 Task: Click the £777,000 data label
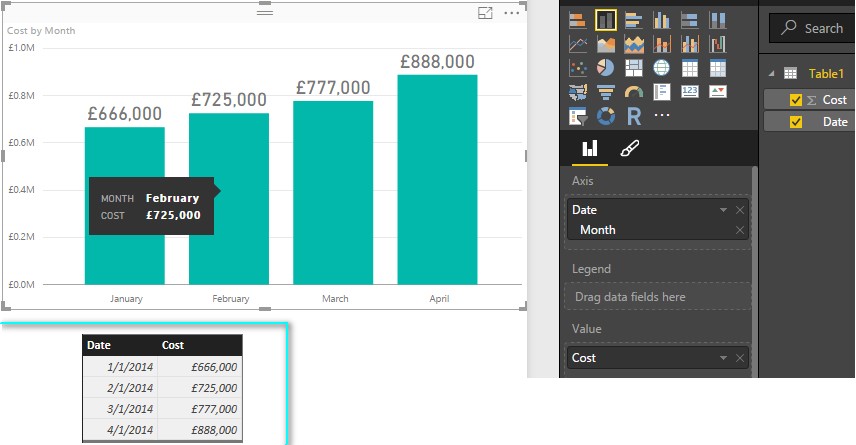tap(333, 87)
